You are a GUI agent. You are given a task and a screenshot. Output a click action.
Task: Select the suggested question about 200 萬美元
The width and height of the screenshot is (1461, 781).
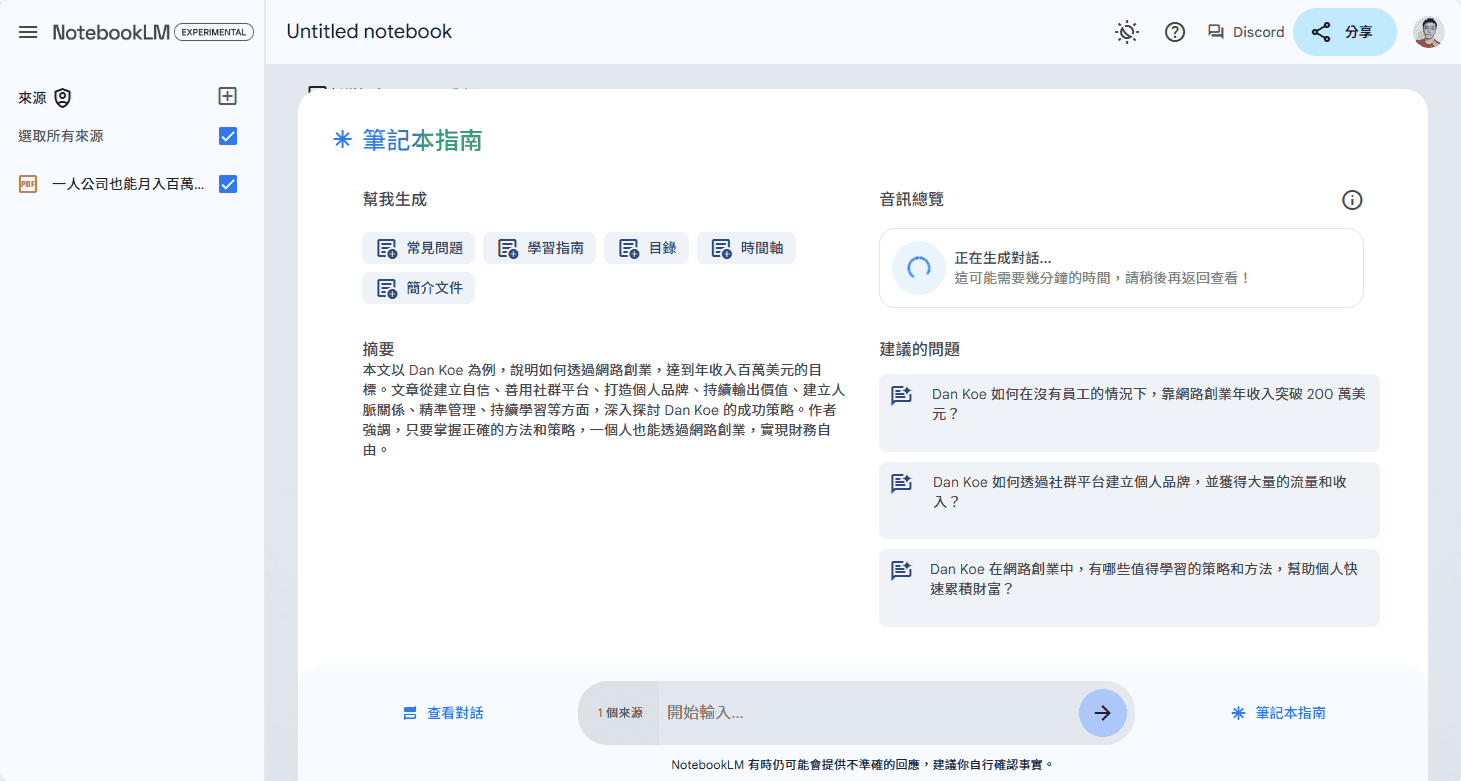coord(1129,413)
